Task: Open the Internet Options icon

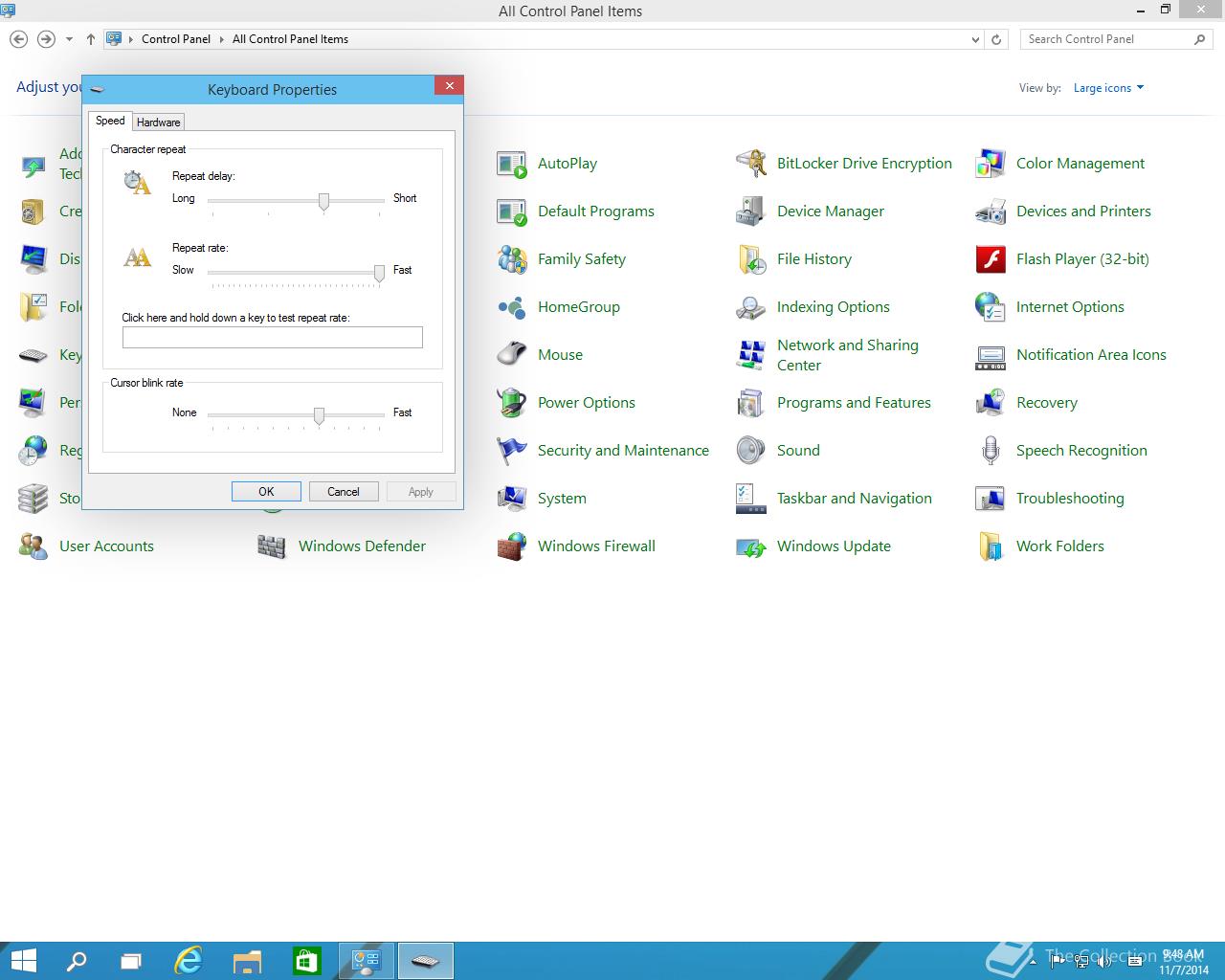Action: pyautogui.click(x=991, y=307)
